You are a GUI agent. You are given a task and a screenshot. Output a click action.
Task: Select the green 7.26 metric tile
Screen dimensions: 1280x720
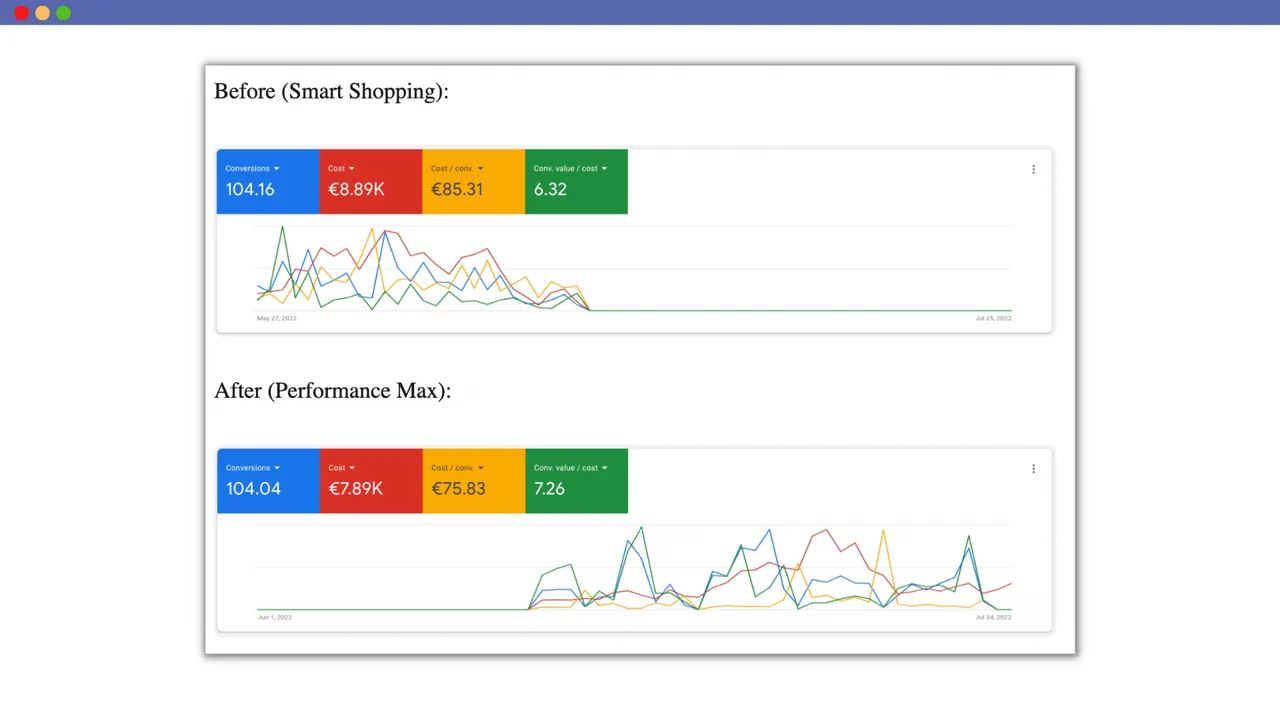[x=576, y=481]
